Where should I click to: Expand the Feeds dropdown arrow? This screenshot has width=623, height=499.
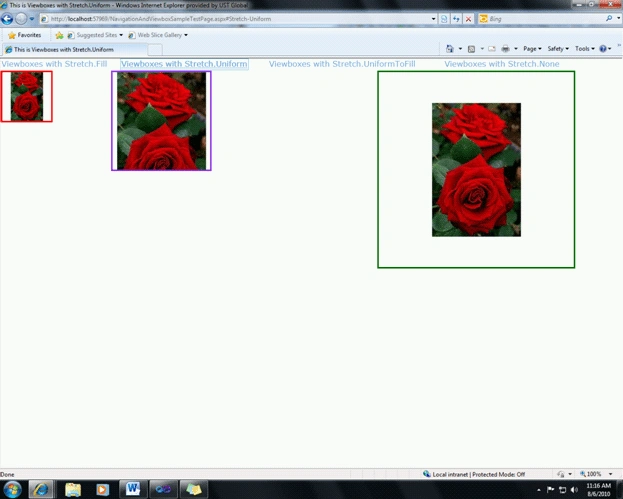[x=482, y=48]
